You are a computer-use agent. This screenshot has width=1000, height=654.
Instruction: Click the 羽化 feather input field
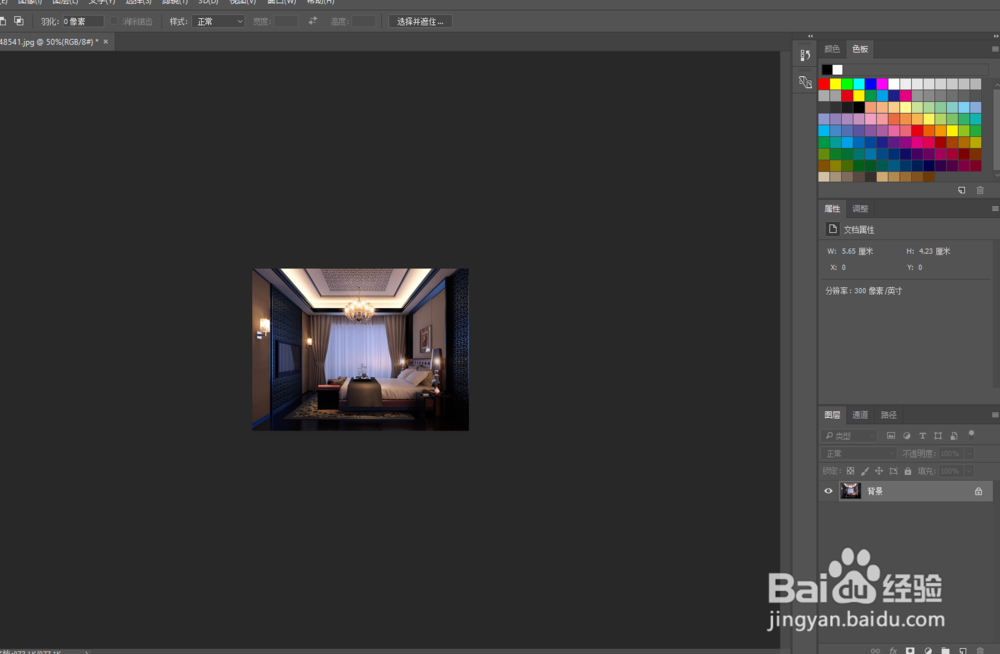pyautogui.click(x=82, y=21)
